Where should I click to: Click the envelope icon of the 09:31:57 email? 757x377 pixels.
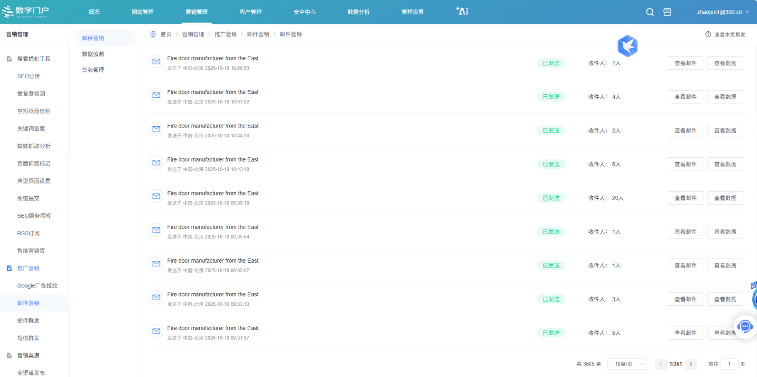156,331
